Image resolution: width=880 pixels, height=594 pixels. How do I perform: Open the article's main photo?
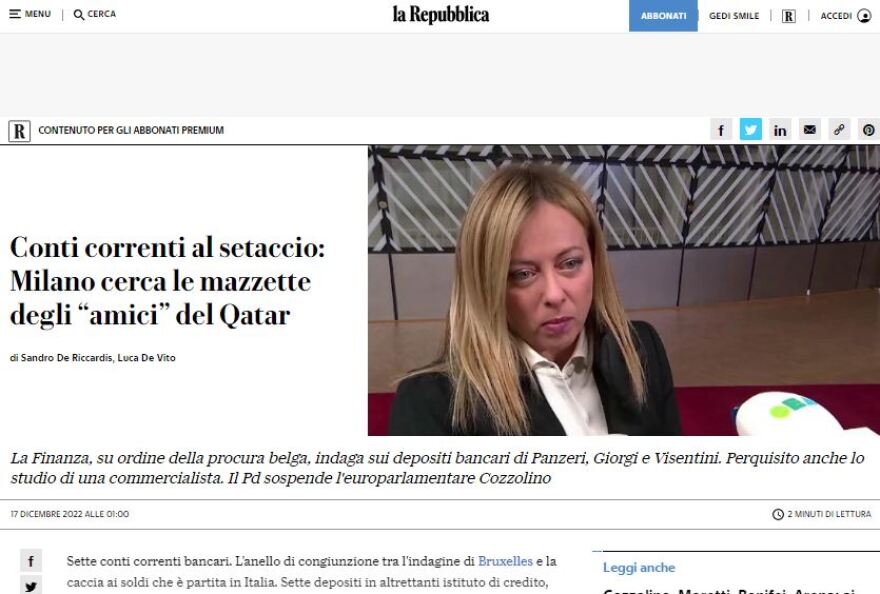tap(624, 290)
